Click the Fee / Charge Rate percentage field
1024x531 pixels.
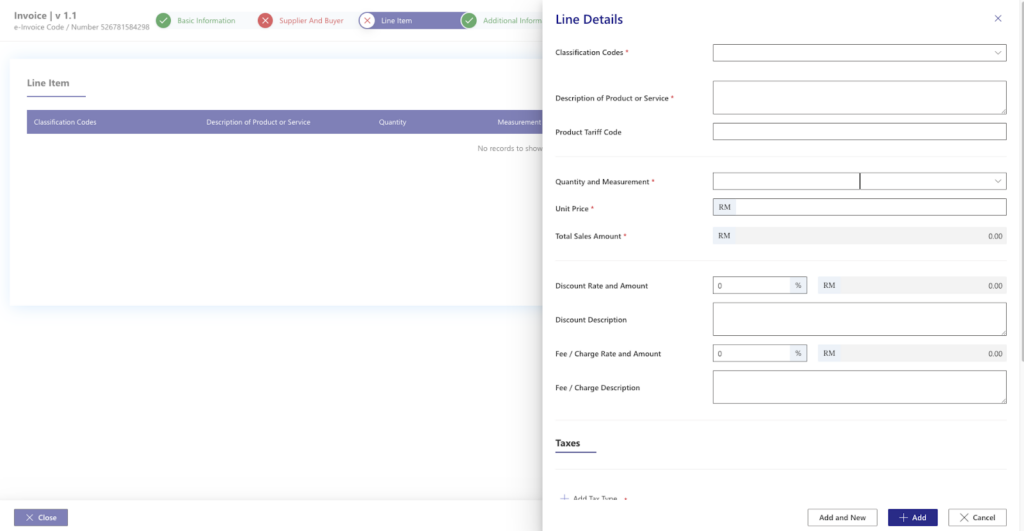click(x=752, y=353)
